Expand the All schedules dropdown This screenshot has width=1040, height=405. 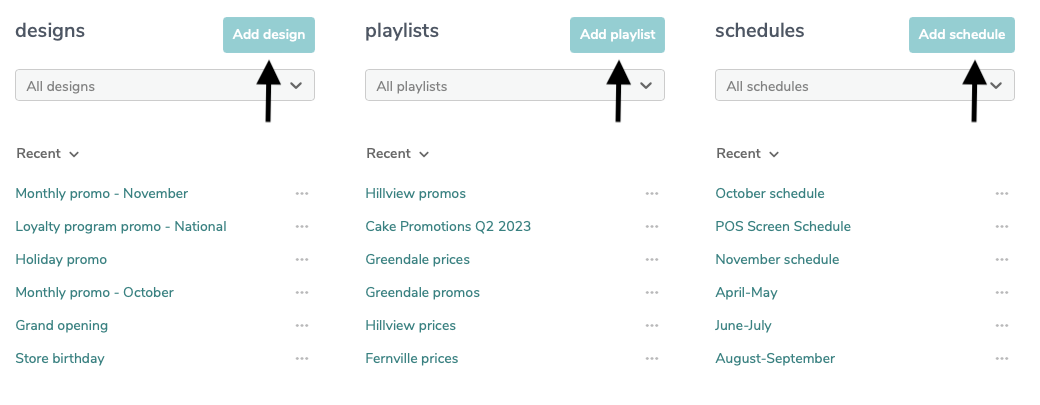point(865,86)
